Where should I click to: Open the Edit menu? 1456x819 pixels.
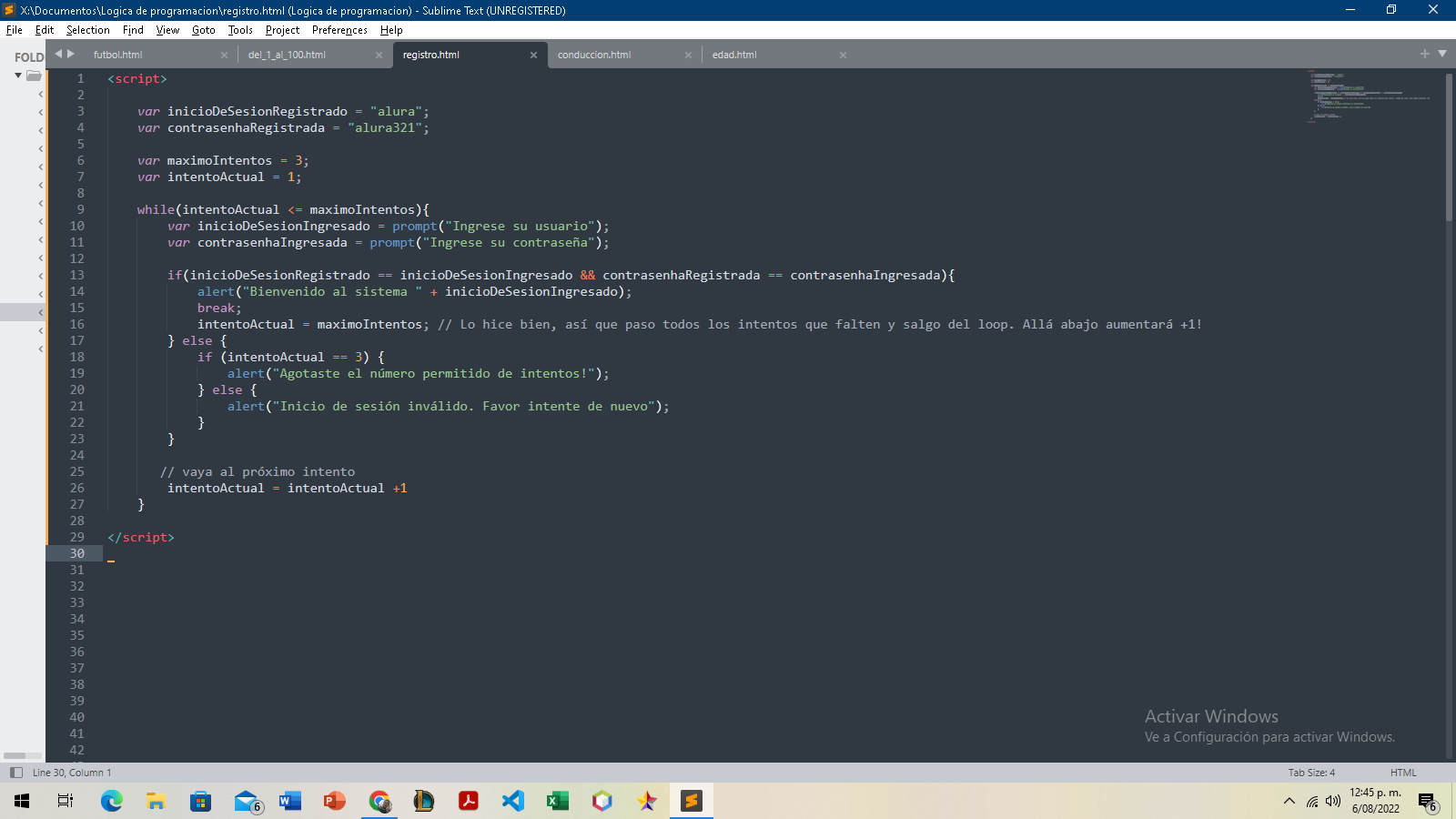coord(45,30)
